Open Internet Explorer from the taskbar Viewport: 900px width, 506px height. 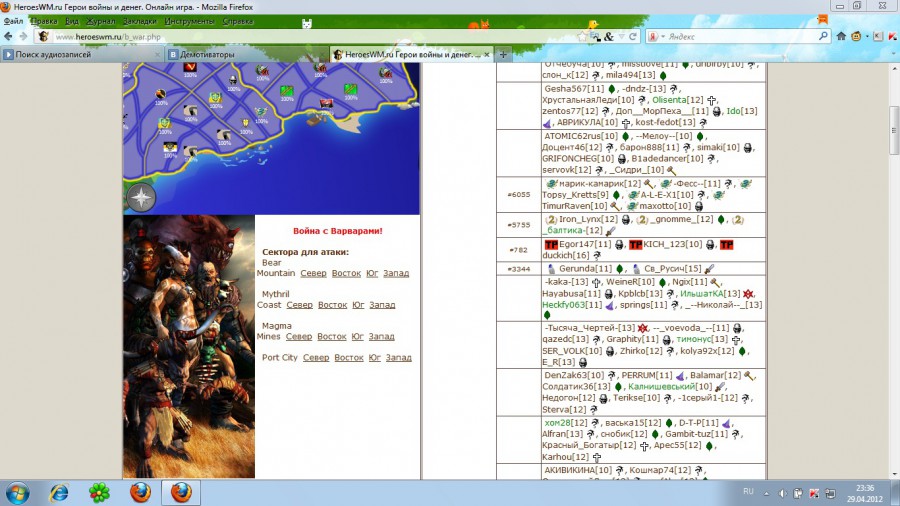tap(59, 492)
